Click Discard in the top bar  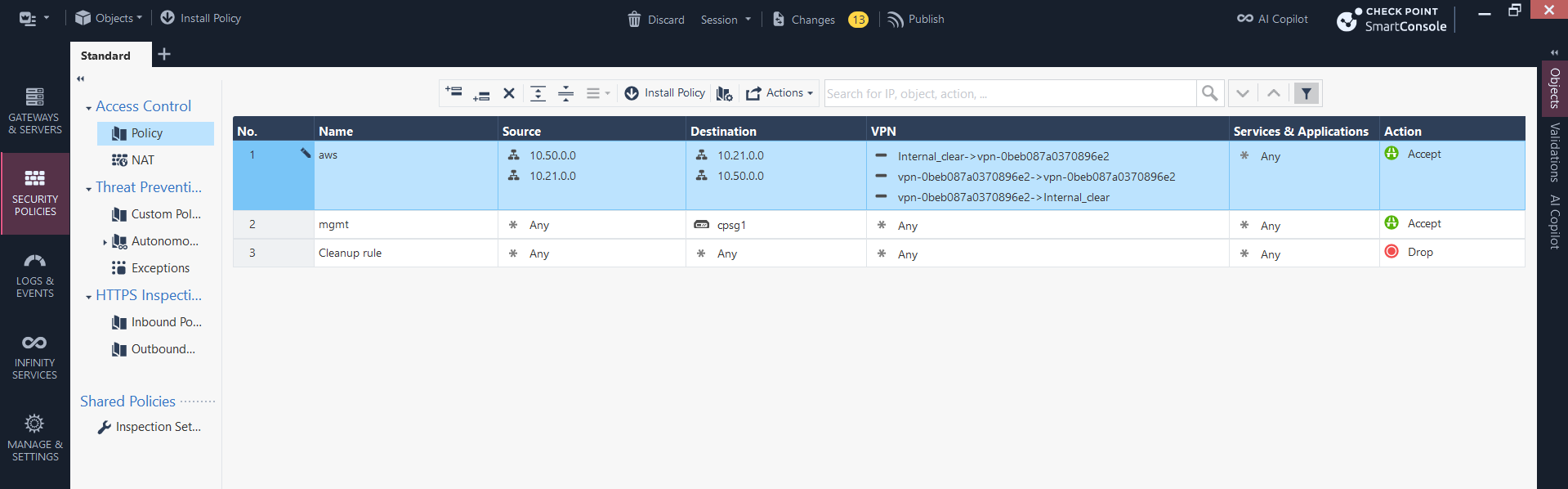click(656, 20)
